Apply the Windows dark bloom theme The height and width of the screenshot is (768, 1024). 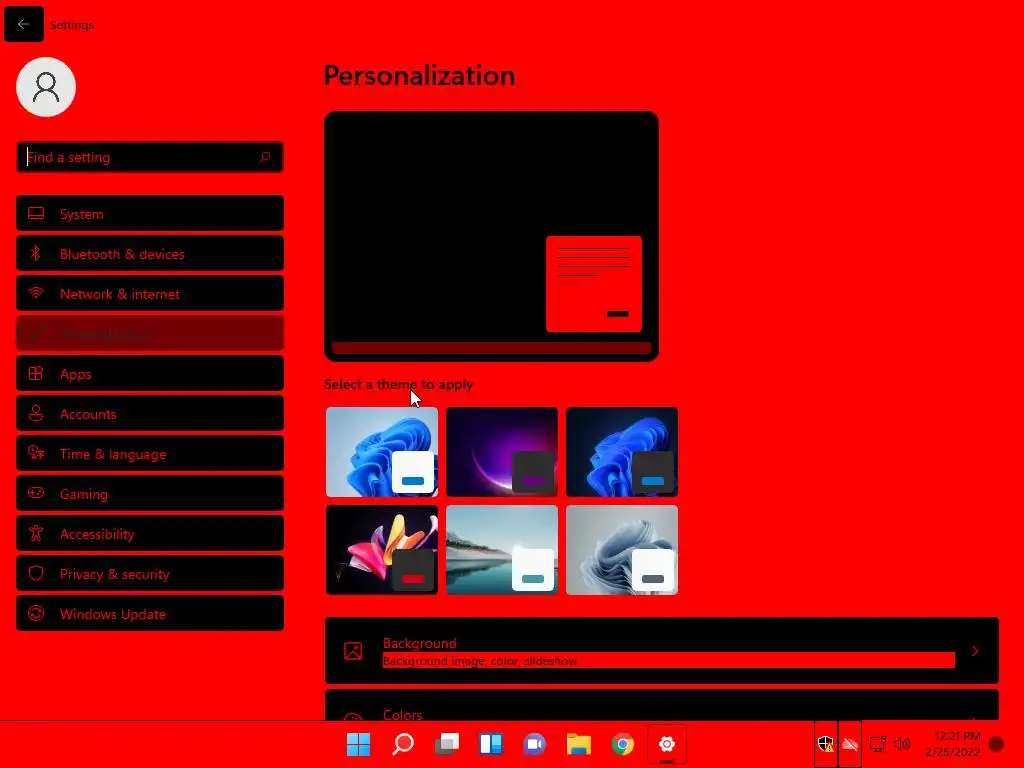click(622, 452)
